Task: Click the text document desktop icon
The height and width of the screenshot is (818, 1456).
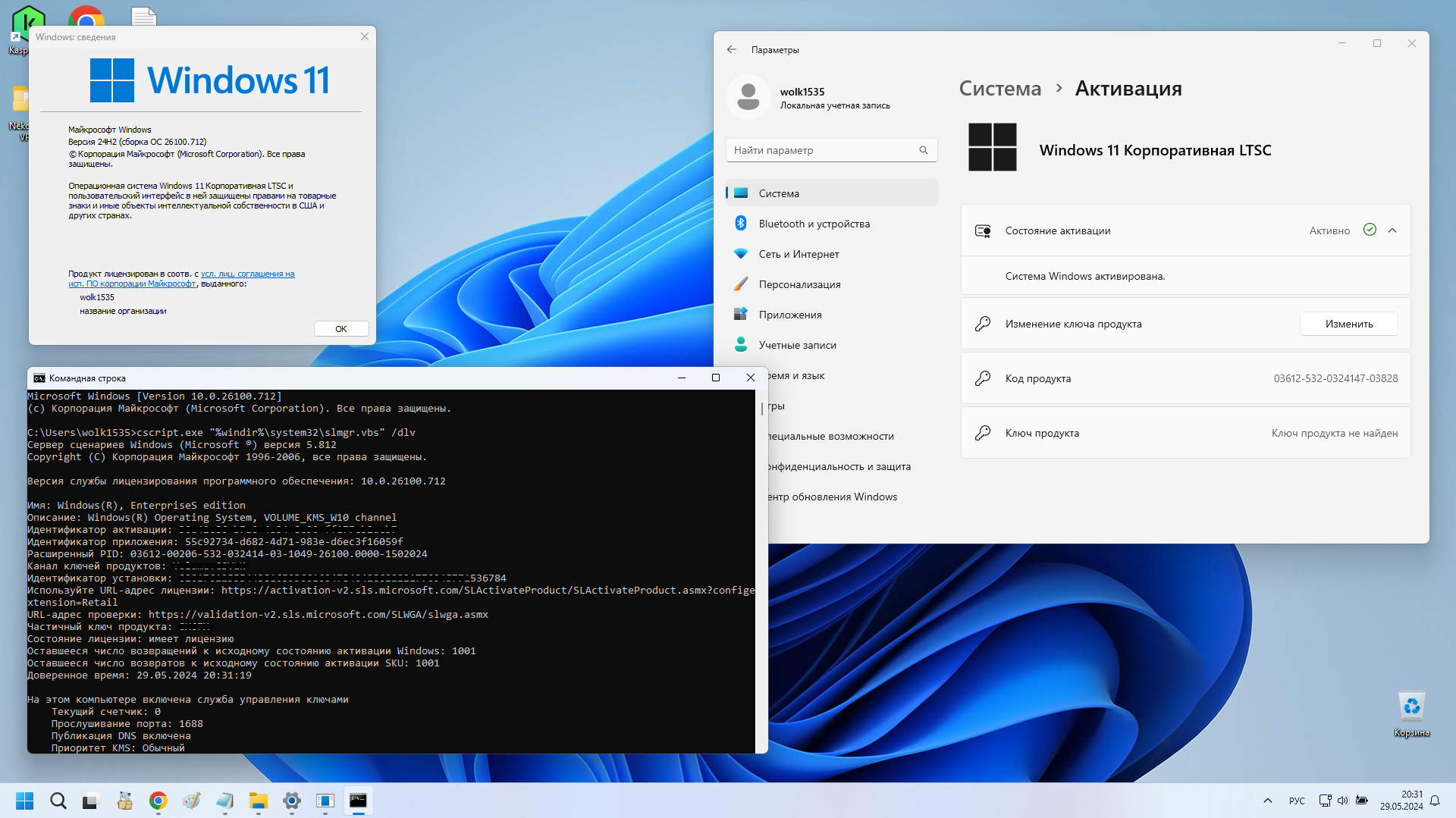Action: [x=143, y=16]
